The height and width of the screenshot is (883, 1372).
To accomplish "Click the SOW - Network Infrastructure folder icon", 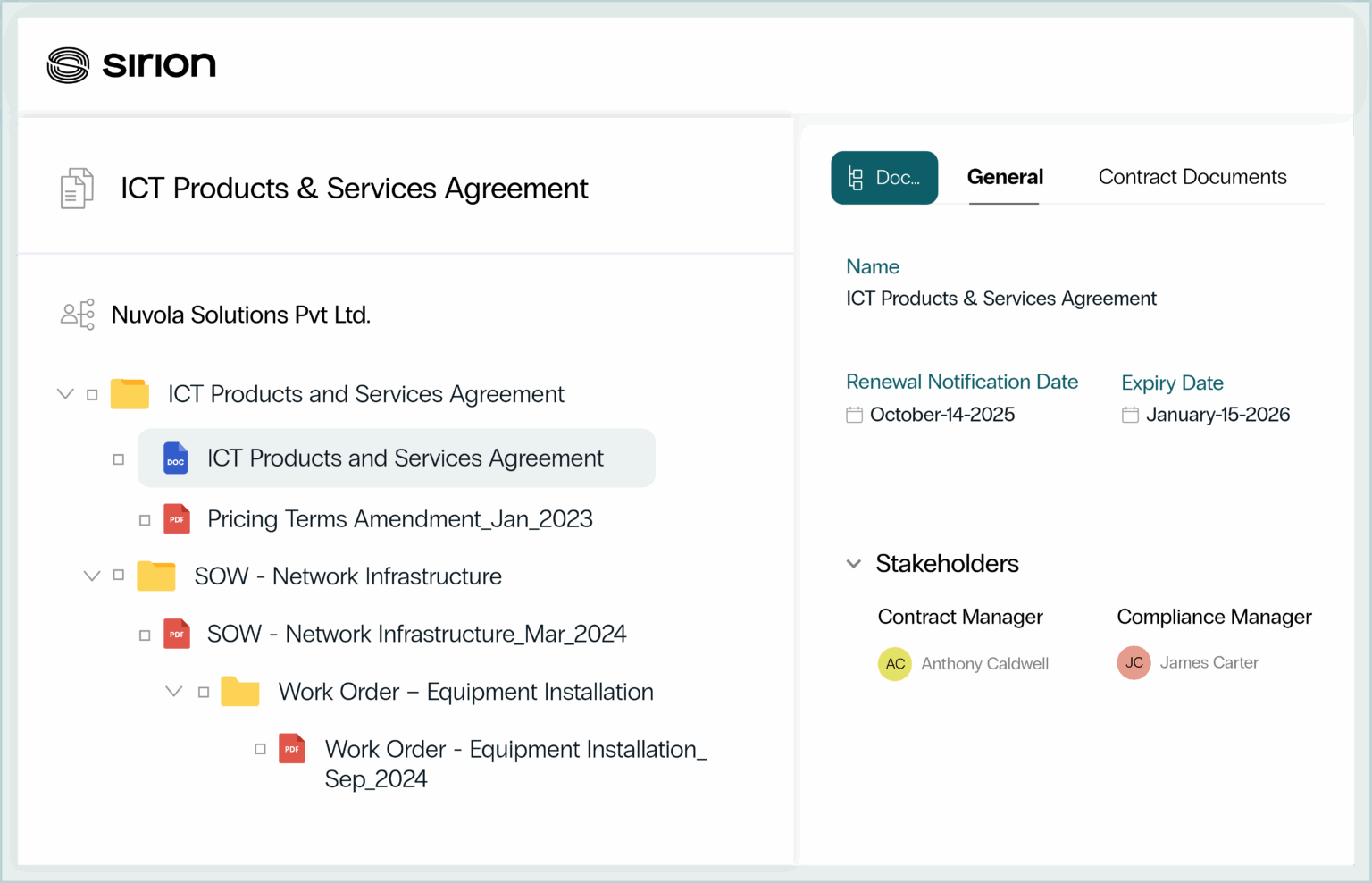I will pyautogui.click(x=156, y=576).
